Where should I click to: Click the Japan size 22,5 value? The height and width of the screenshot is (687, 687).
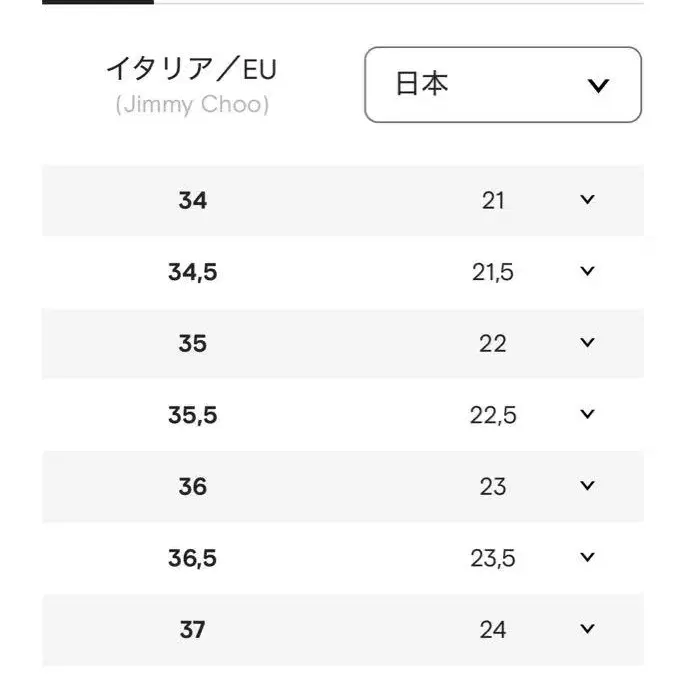(x=493, y=415)
